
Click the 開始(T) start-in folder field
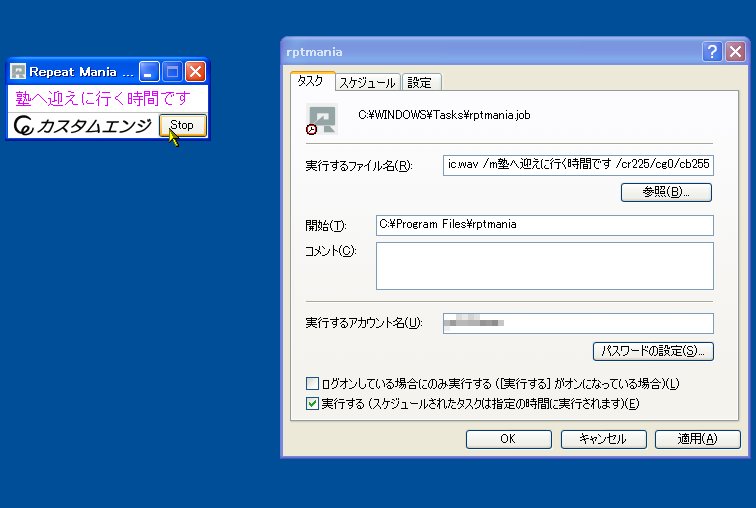click(544, 225)
